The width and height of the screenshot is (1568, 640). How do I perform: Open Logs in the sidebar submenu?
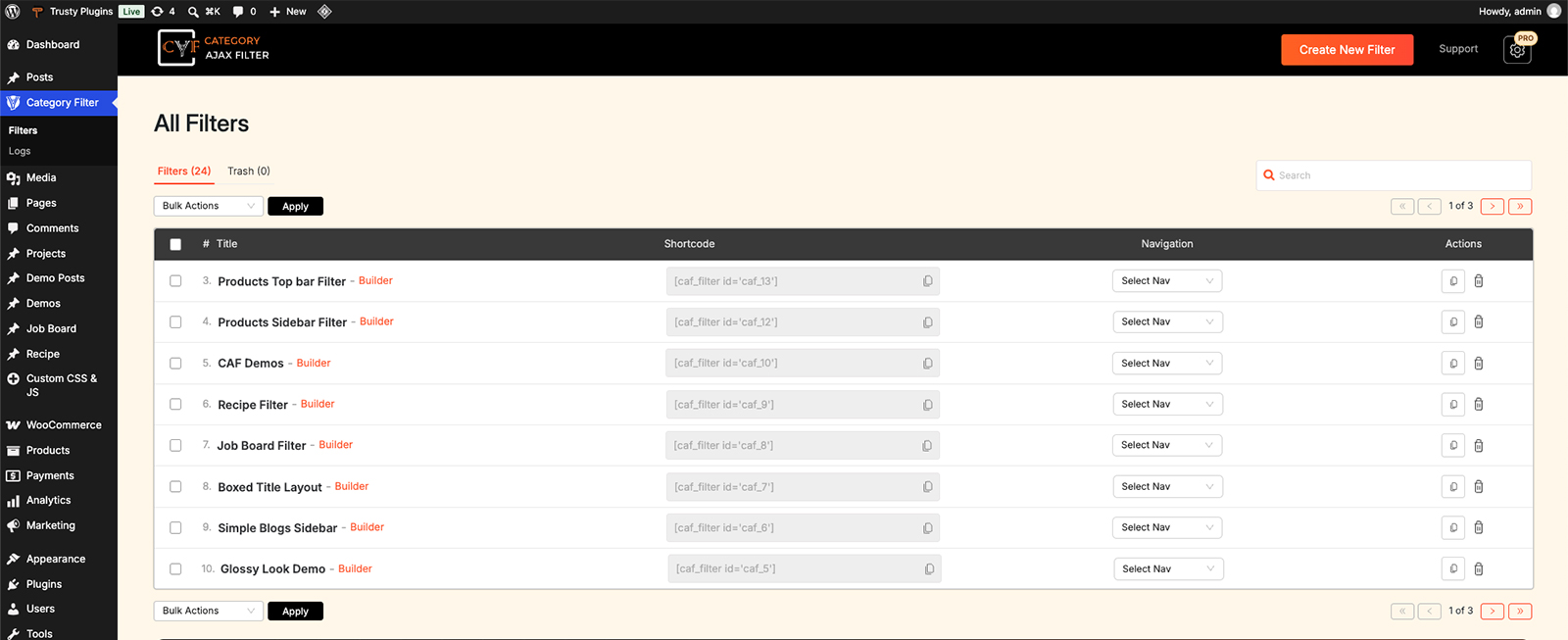(x=20, y=152)
